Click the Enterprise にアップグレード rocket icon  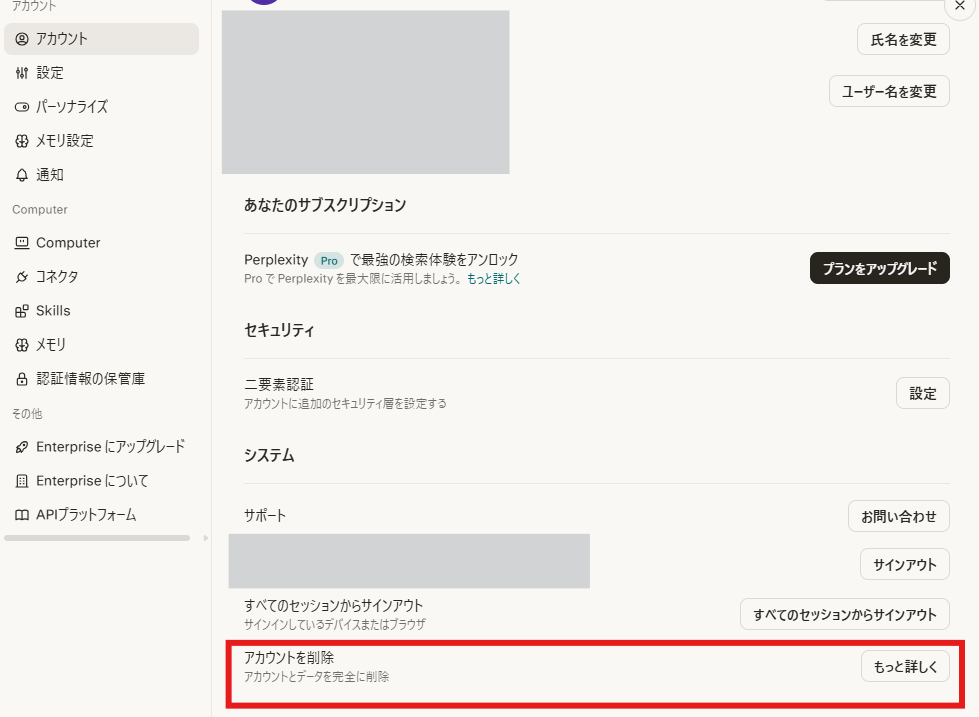(x=22, y=447)
